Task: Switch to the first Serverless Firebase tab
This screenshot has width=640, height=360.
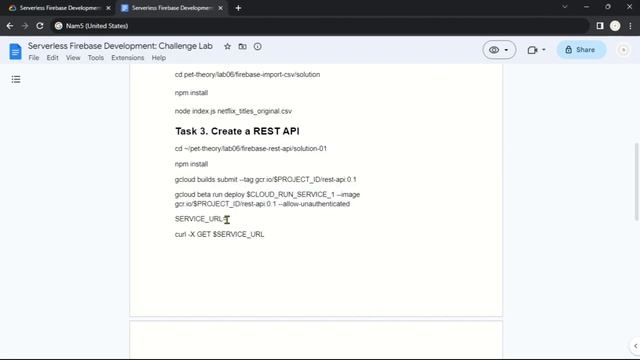Action: (x=59, y=8)
